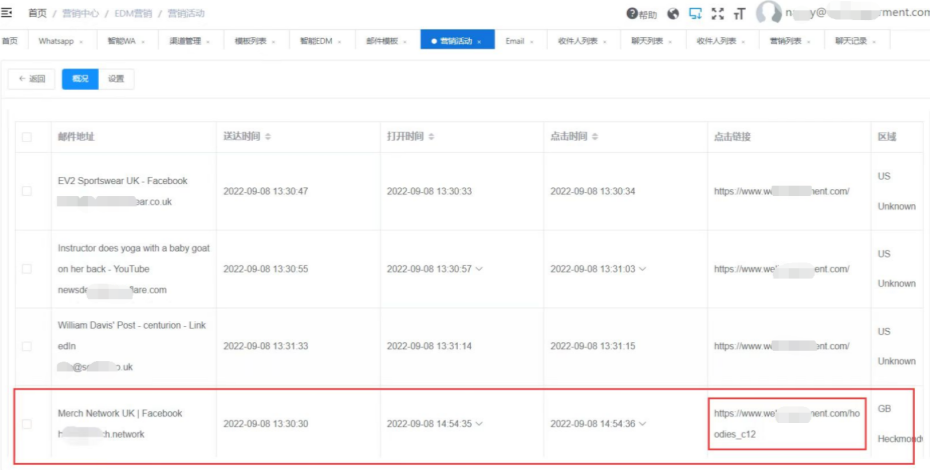Screen dimensions: 930x470
Task: Switch to the Email tab
Action: pos(515,42)
